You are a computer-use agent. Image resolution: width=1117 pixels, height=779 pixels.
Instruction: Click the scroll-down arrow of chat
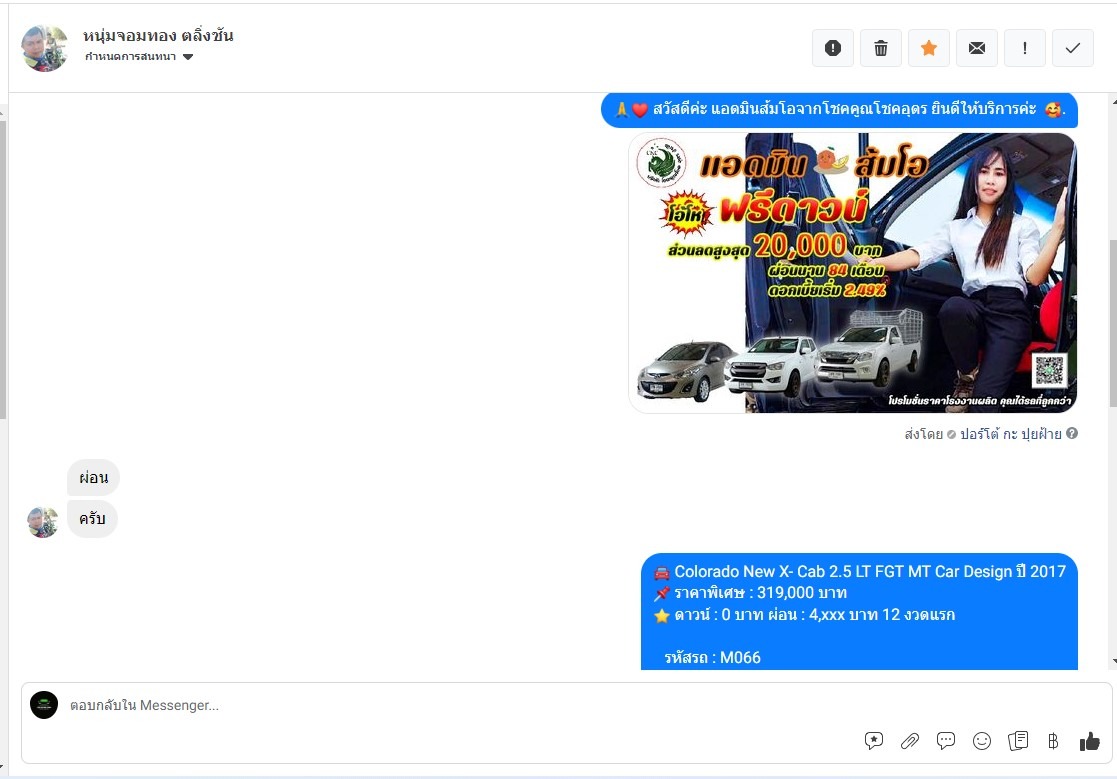(1113, 662)
